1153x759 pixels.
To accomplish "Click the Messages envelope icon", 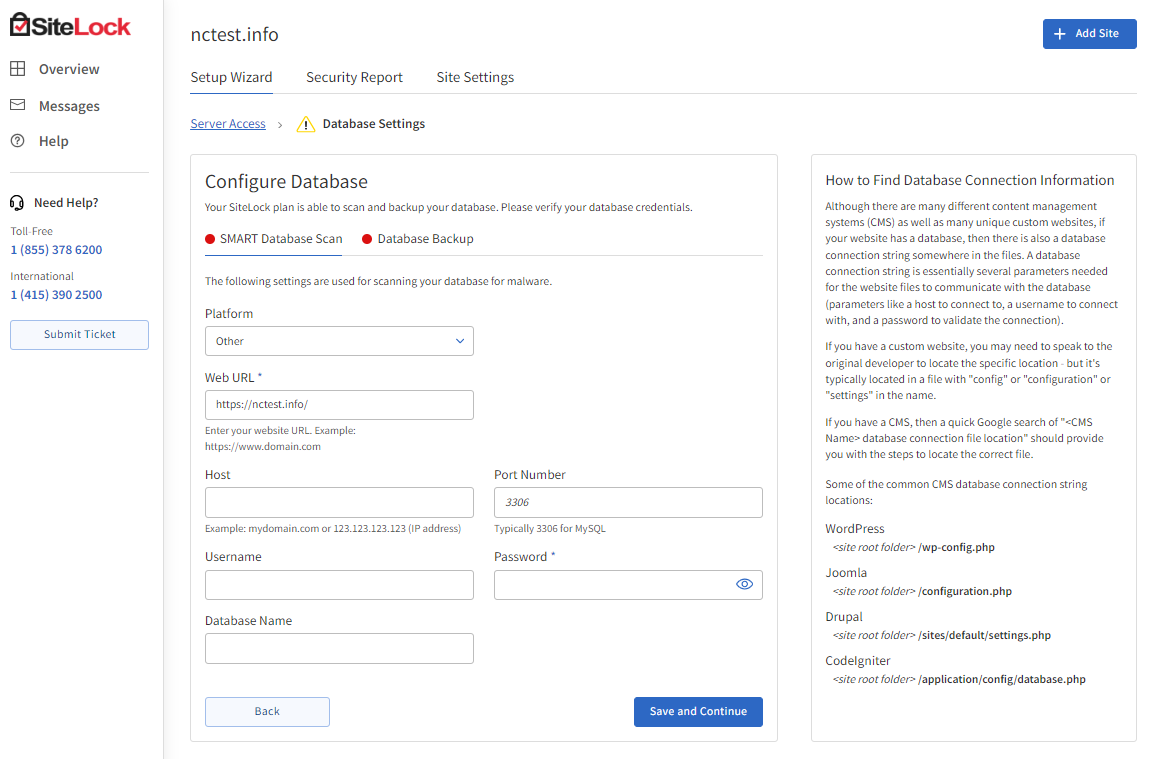I will (18, 105).
